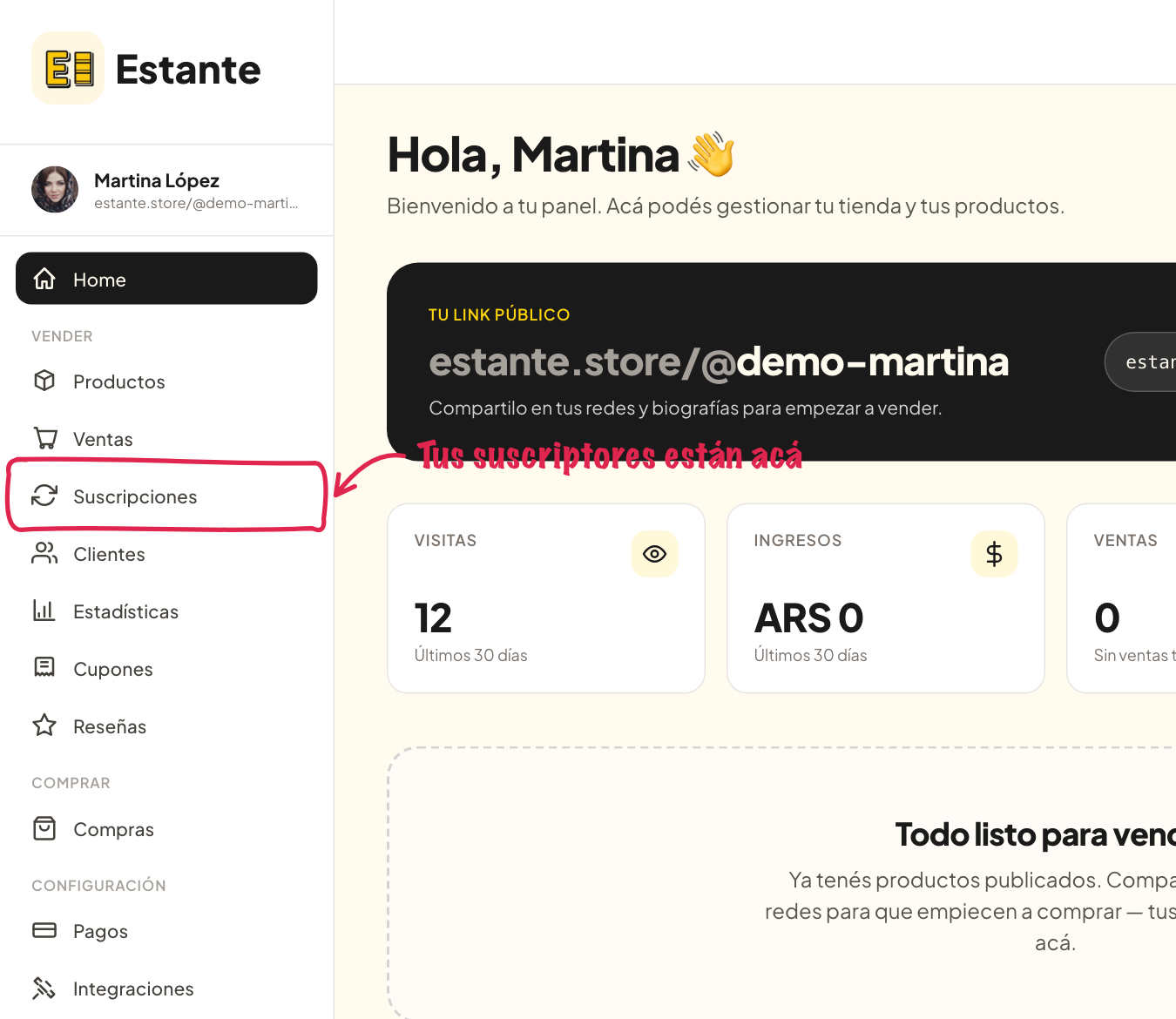Select Integraciones label in the sidebar
This screenshot has height=1019, width=1176.
tap(133, 989)
